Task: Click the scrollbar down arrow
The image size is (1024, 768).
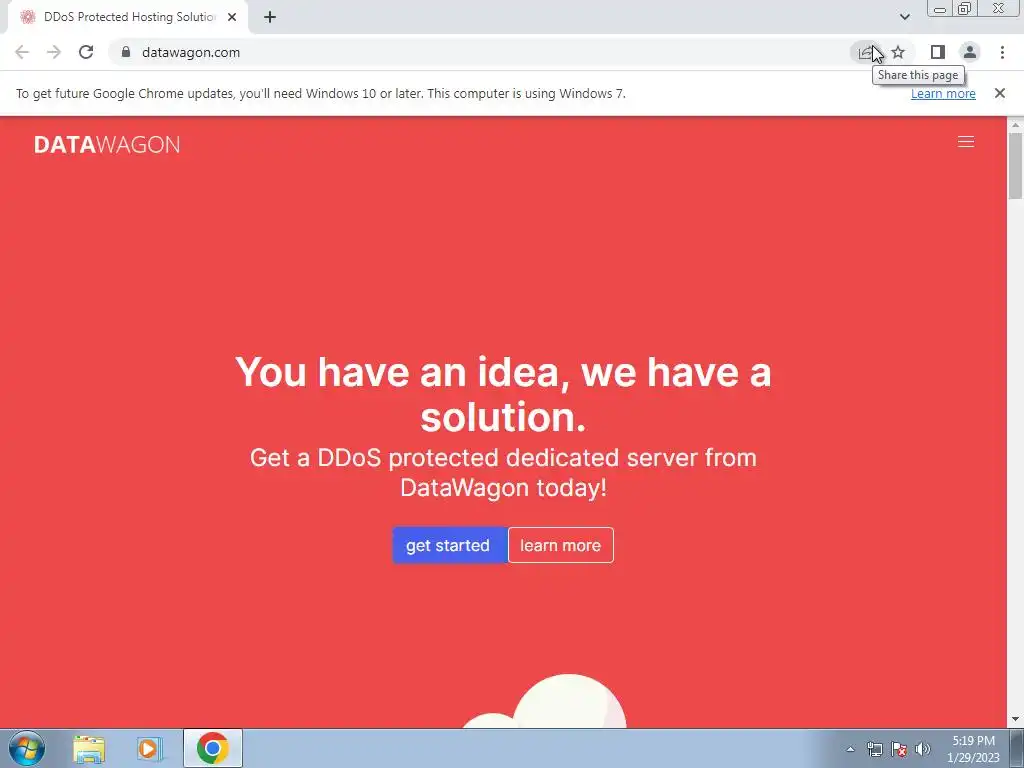Action: coord(1016,720)
